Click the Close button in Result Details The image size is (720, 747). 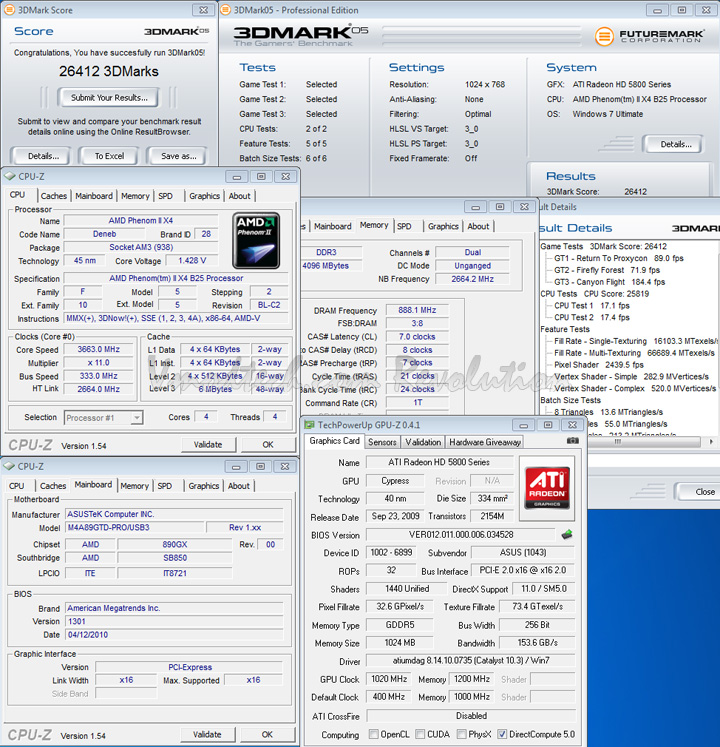click(699, 492)
